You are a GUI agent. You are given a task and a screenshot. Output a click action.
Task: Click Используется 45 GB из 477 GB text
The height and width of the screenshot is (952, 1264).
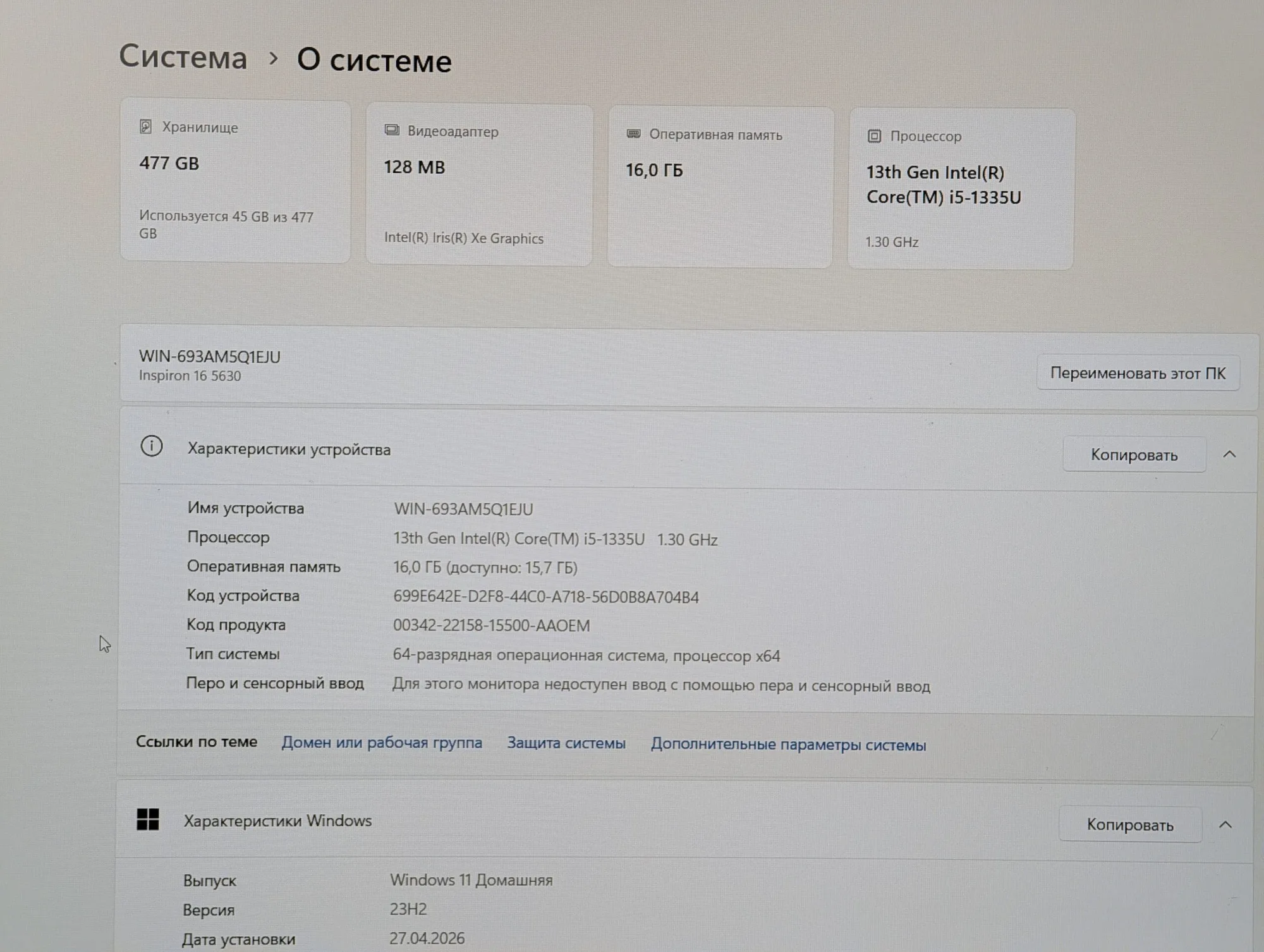point(226,224)
